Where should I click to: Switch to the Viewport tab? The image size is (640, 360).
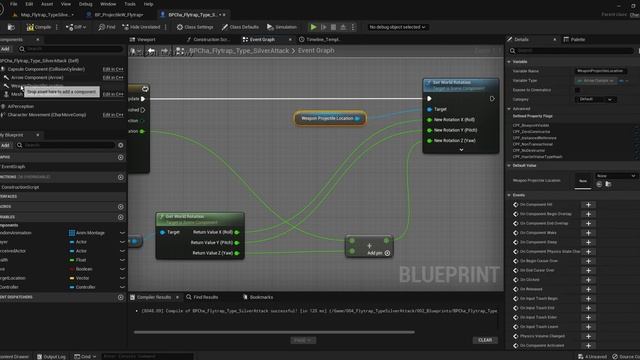point(143,40)
